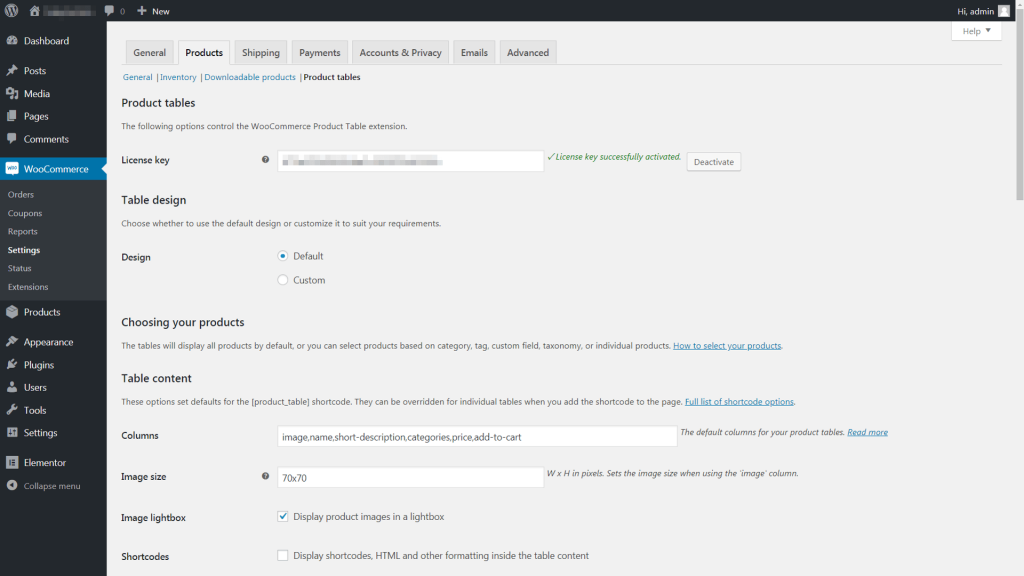Expand the Help dropdown panel

coord(976,32)
